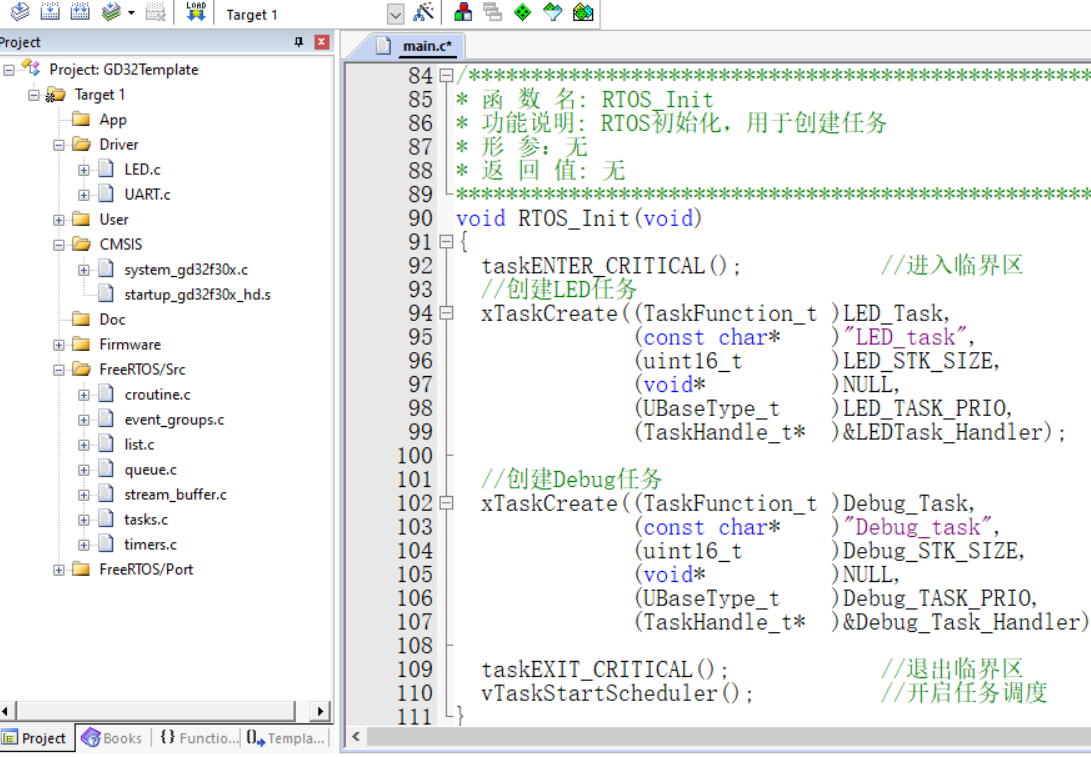The width and height of the screenshot is (1091, 757).
Task: Click the Project panel horizontal scrollbar thumb
Action: tap(156, 710)
